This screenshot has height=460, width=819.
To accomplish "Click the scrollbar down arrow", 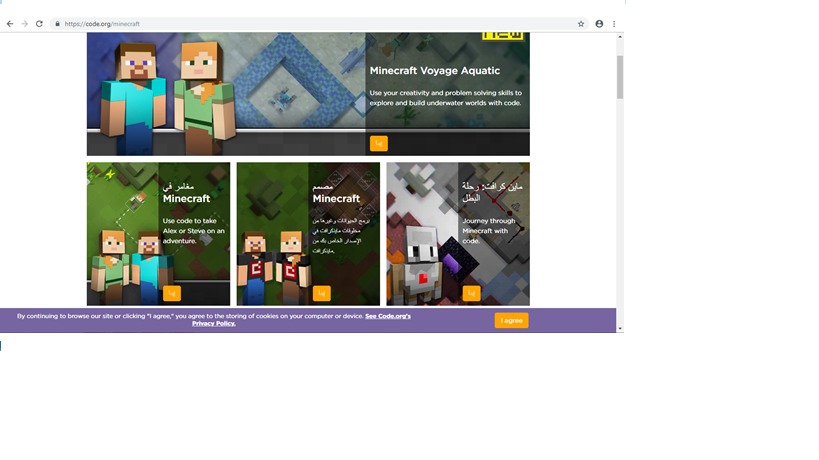I will pyautogui.click(x=620, y=328).
